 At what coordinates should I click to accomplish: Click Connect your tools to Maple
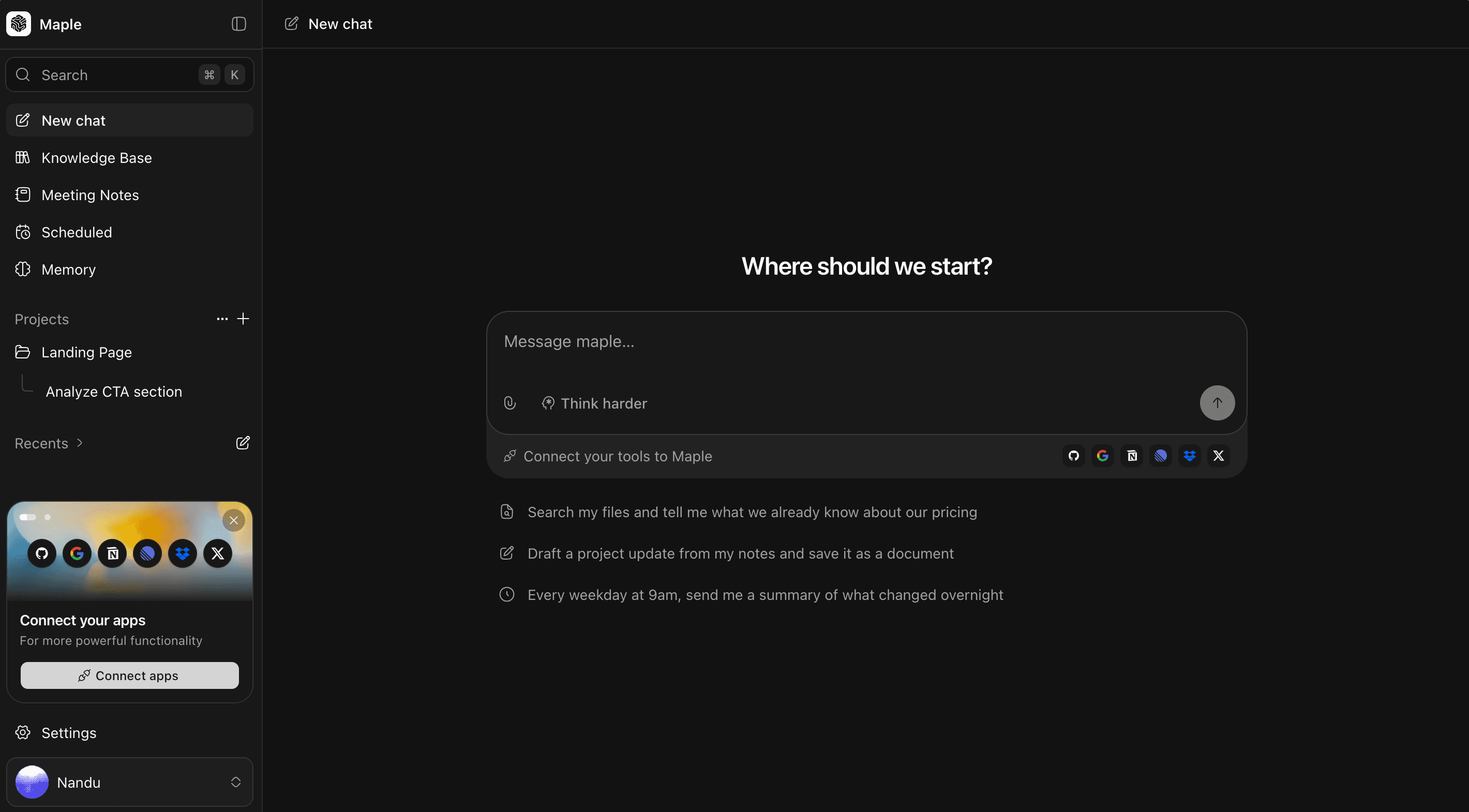608,456
